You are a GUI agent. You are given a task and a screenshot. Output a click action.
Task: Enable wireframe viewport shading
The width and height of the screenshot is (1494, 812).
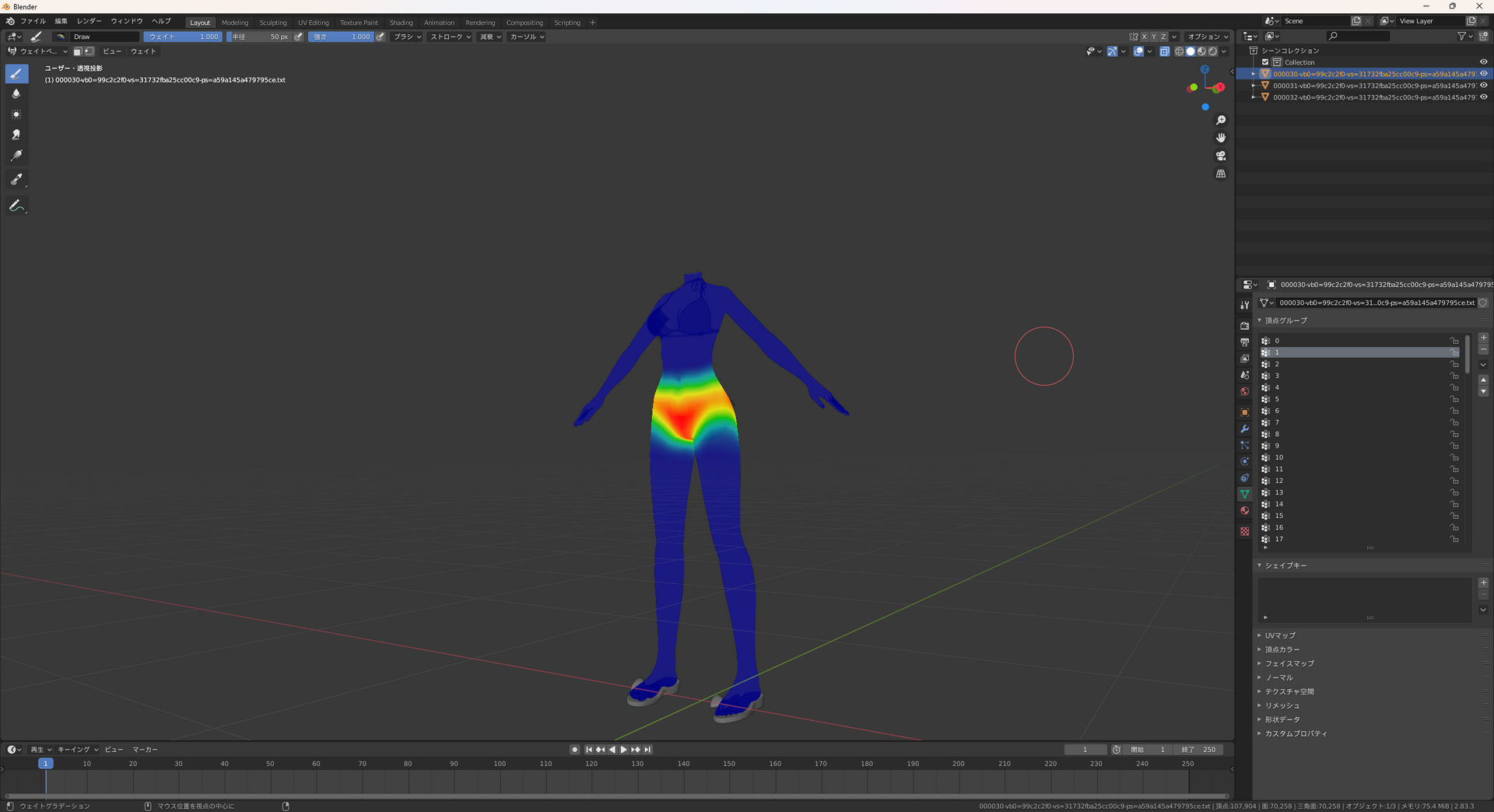[1179, 51]
